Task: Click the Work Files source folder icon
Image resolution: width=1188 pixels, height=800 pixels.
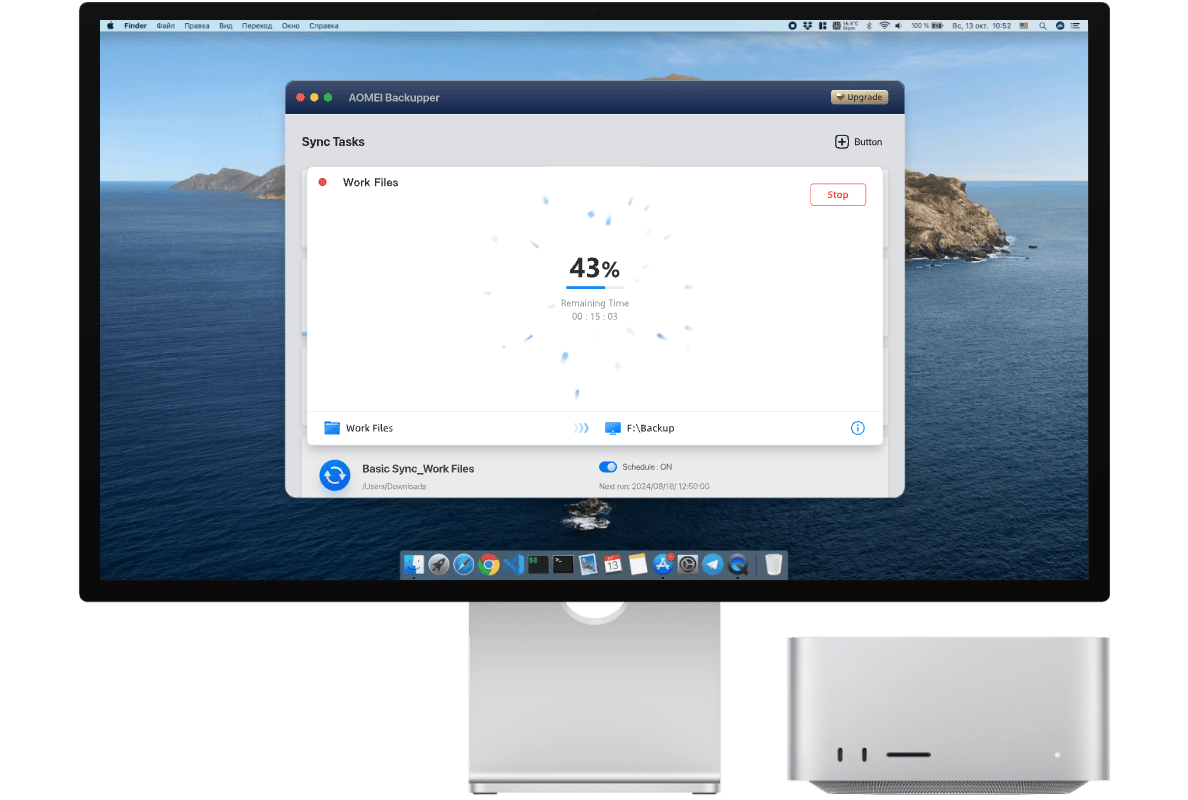Action: coord(332,428)
